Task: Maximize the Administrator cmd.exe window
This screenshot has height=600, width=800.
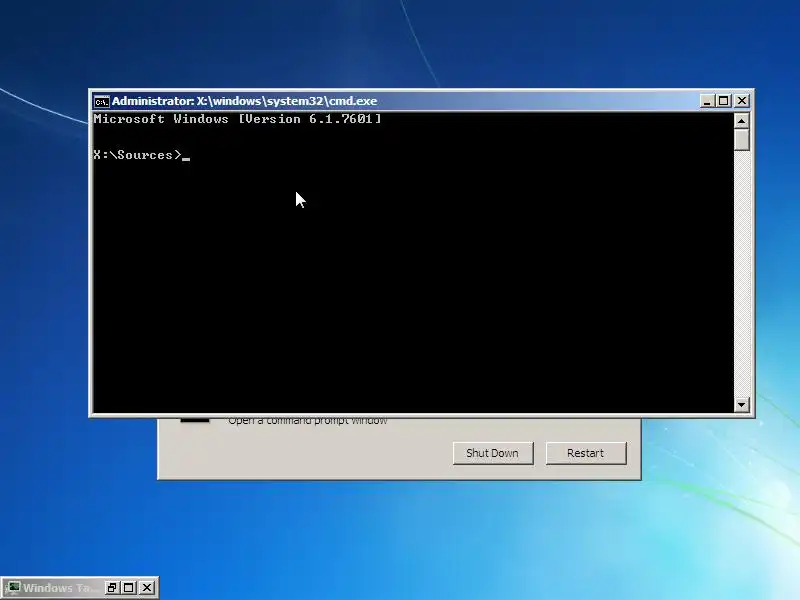Action: pos(723,101)
